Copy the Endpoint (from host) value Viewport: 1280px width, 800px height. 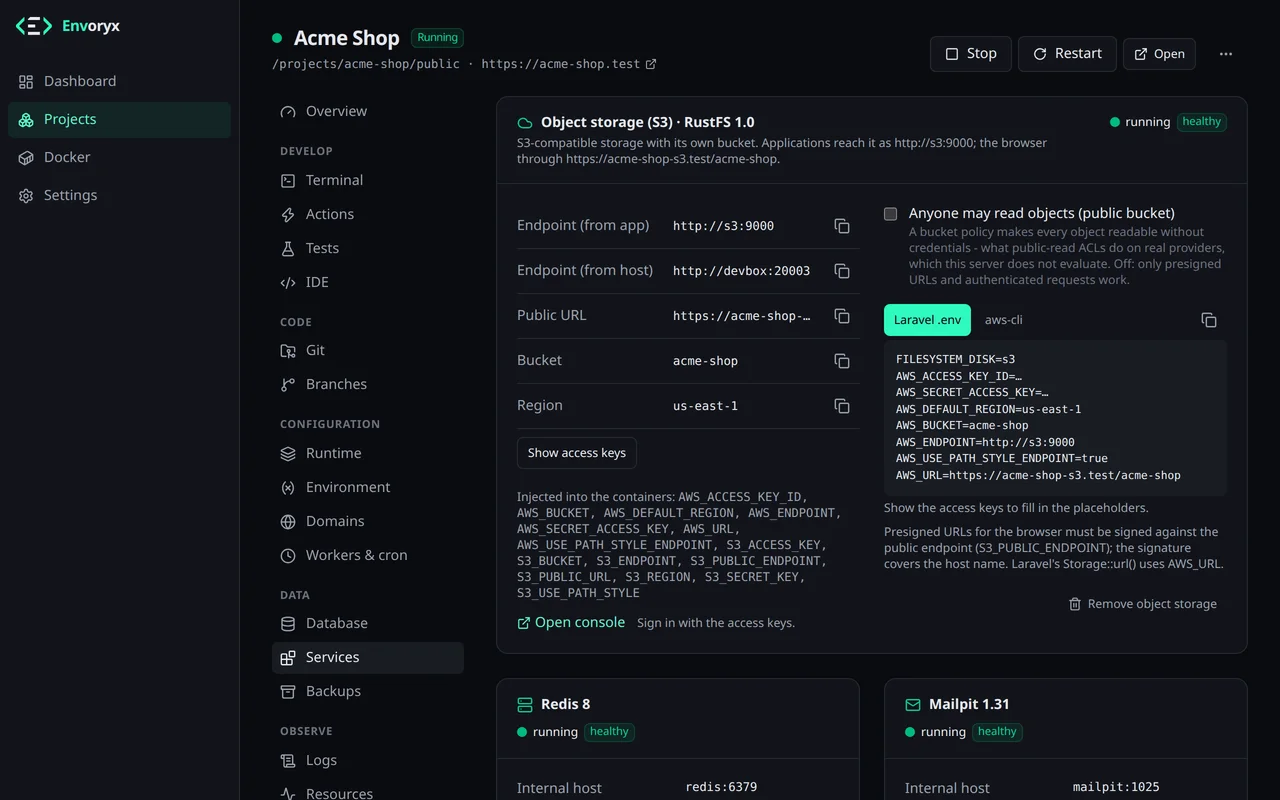pos(842,271)
